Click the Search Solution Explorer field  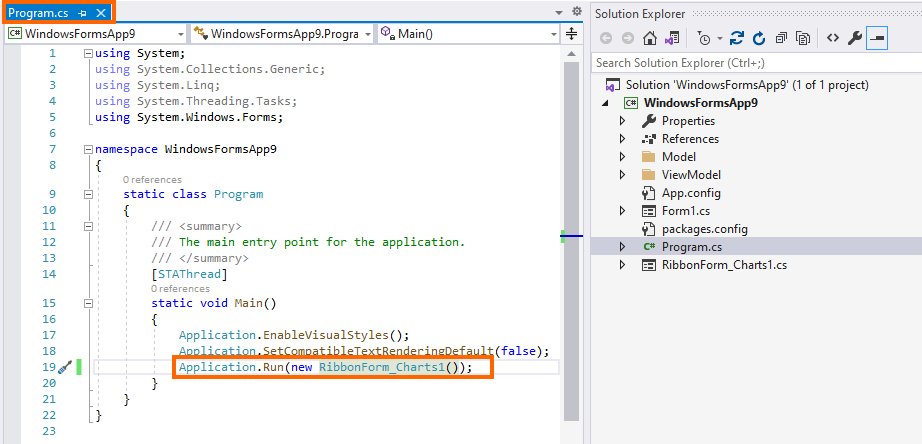[x=756, y=62]
